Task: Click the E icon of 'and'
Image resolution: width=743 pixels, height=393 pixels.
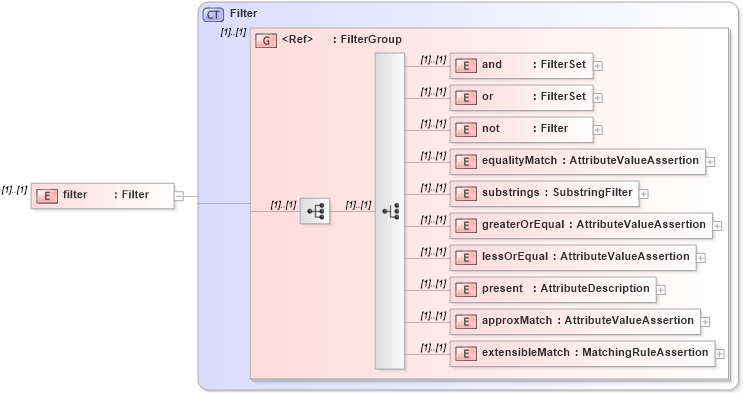Action: click(466, 66)
